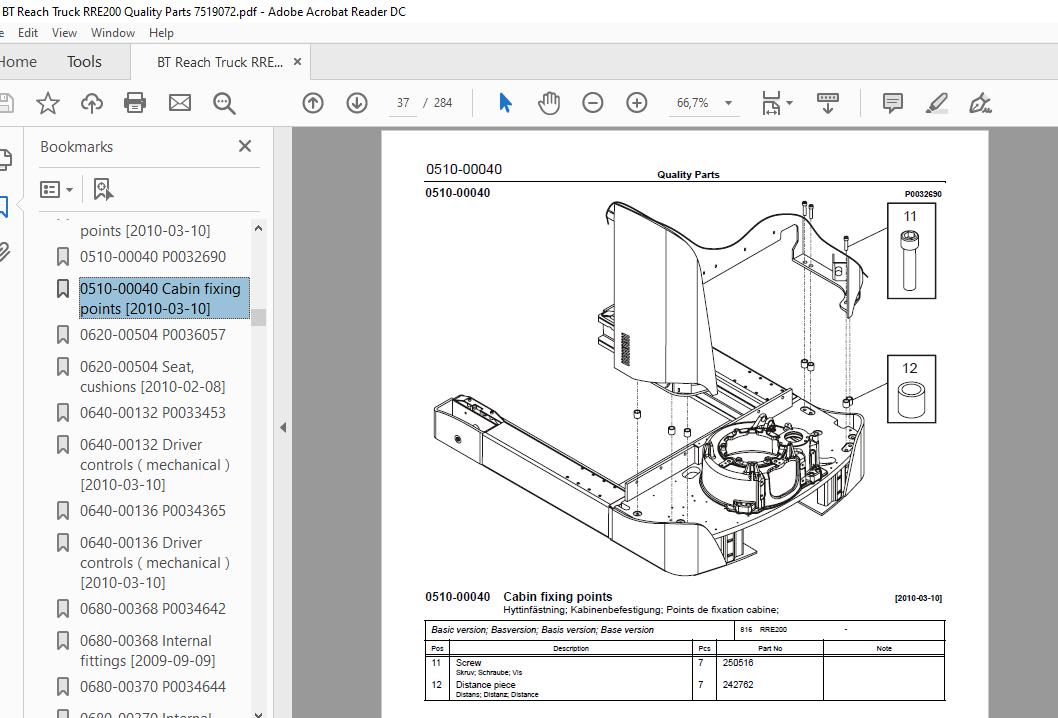Switch to the Tools tab

(x=84, y=62)
